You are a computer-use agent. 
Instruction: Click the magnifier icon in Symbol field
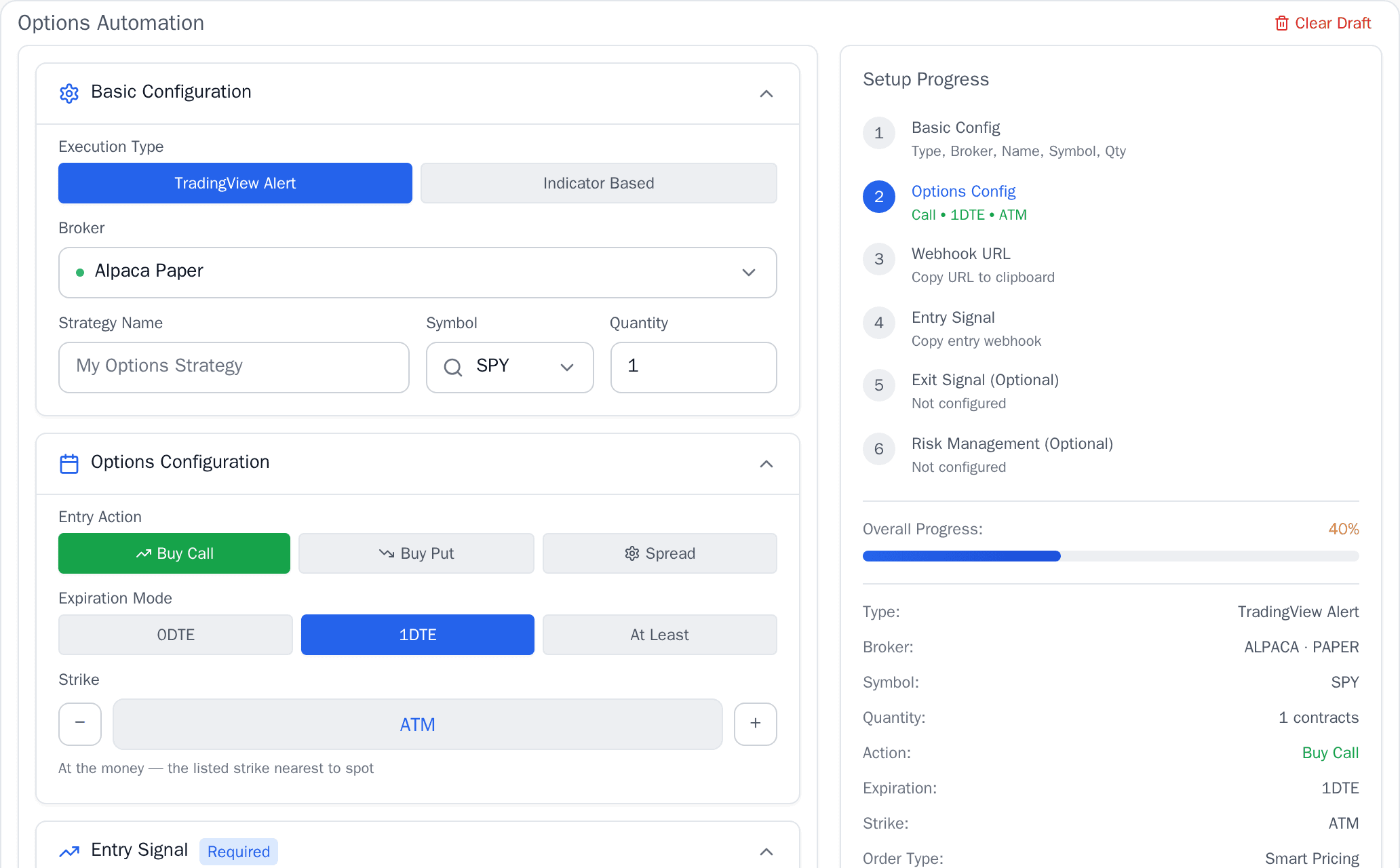click(x=453, y=368)
